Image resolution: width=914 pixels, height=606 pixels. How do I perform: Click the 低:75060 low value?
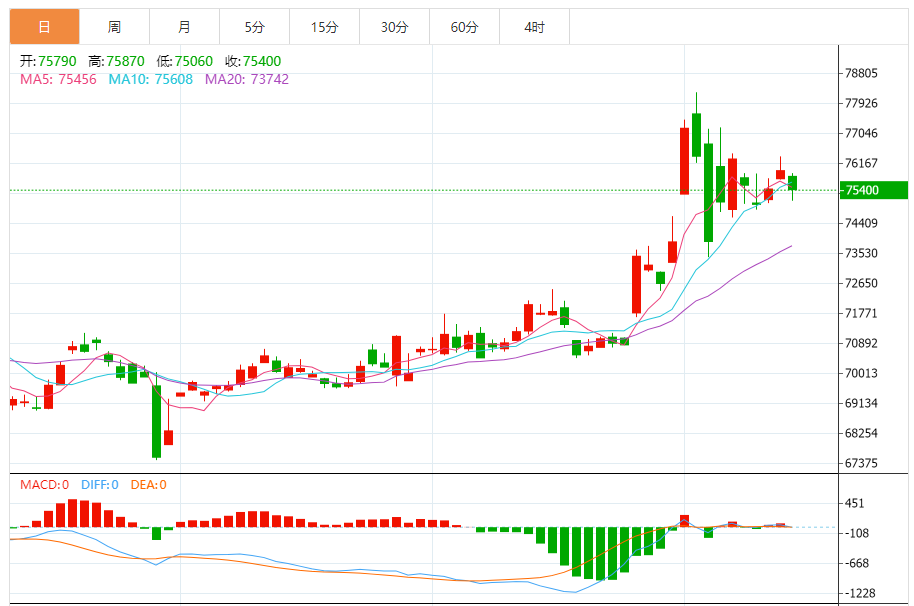(x=185, y=61)
